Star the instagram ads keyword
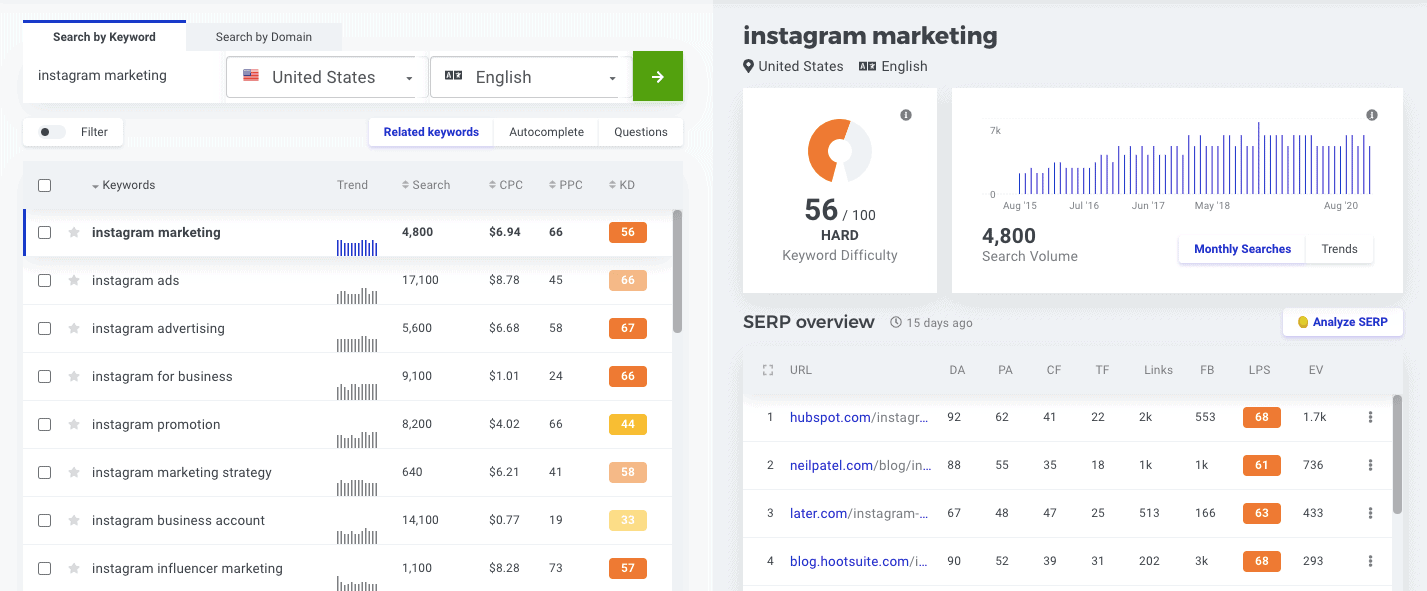 [x=73, y=281]
